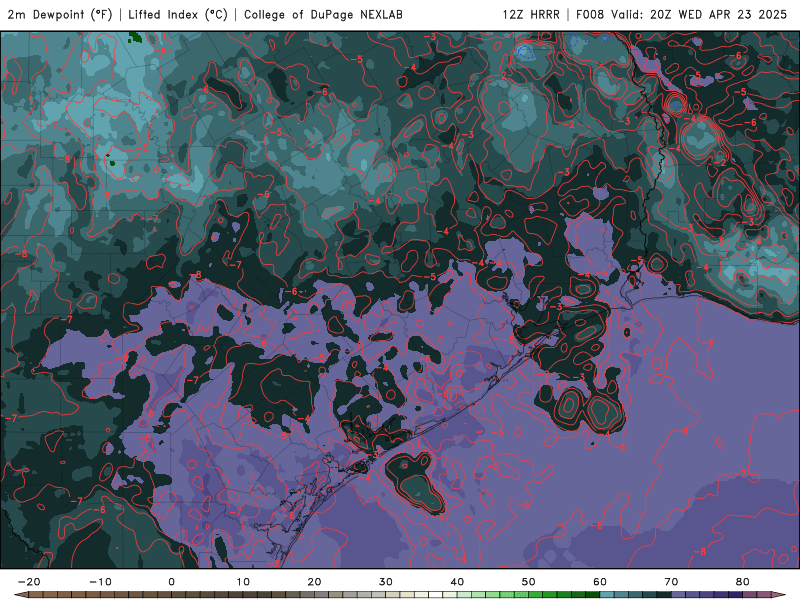This screenshot has width=800, height=600.
Task: Click the 60 tick label on colorbar
Action: pyautogui.click(x=600, y=582)
